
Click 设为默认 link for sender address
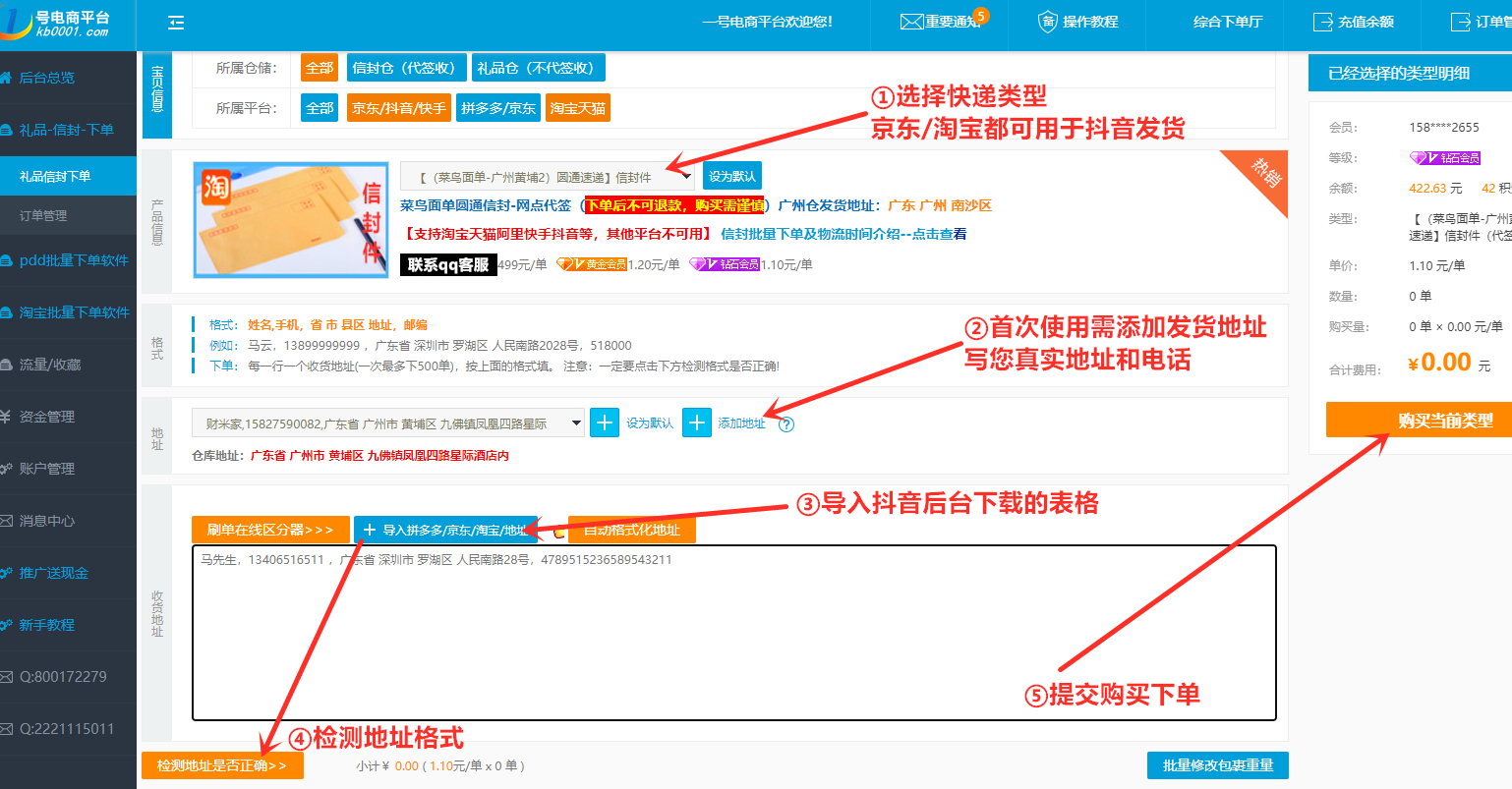pos(650,423)
